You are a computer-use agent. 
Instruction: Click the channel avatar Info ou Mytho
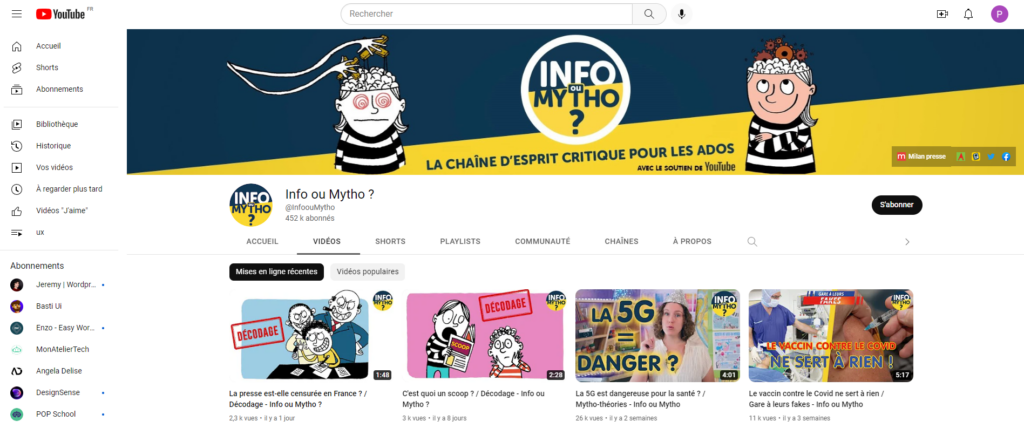[x=251, y=205]
